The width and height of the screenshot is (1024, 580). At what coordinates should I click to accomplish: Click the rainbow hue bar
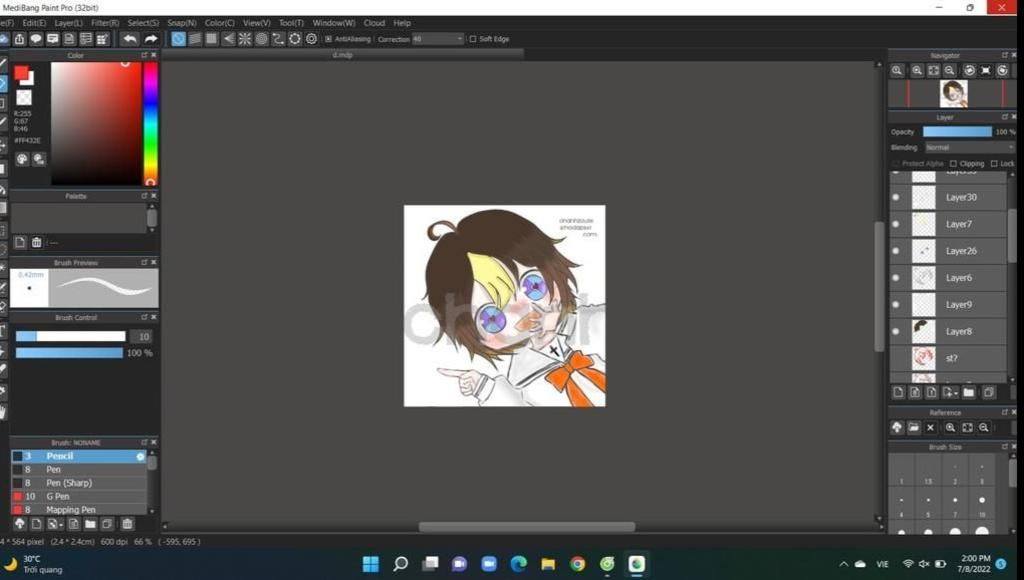[x=150, y=123]
